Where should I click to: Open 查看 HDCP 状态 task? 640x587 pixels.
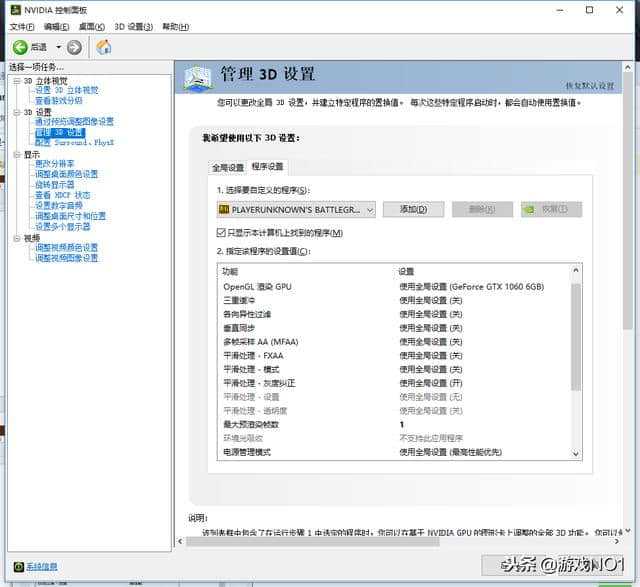tap(62, 195)
